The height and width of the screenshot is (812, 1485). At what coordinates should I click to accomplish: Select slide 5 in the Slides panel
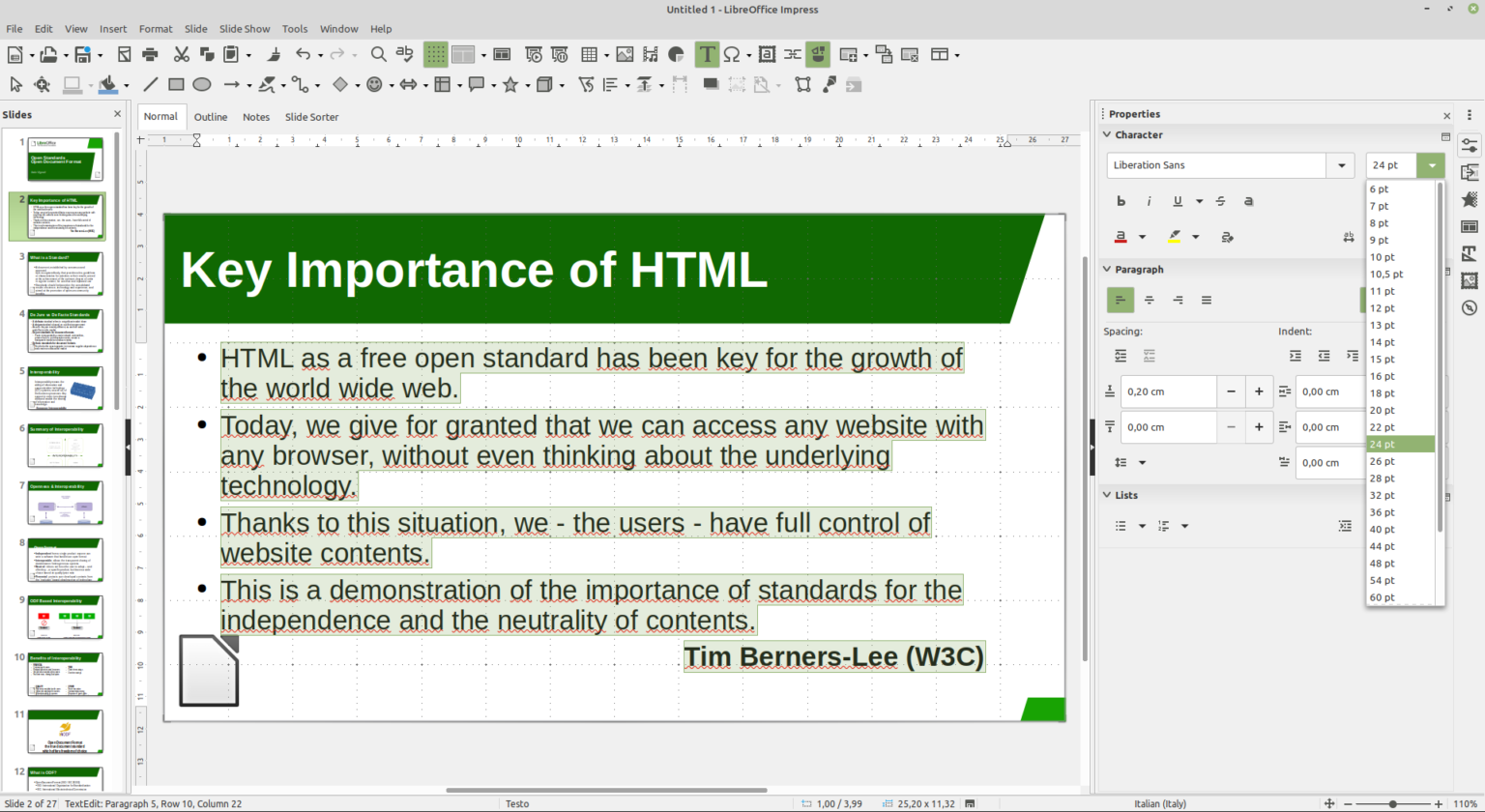[64, 389]
